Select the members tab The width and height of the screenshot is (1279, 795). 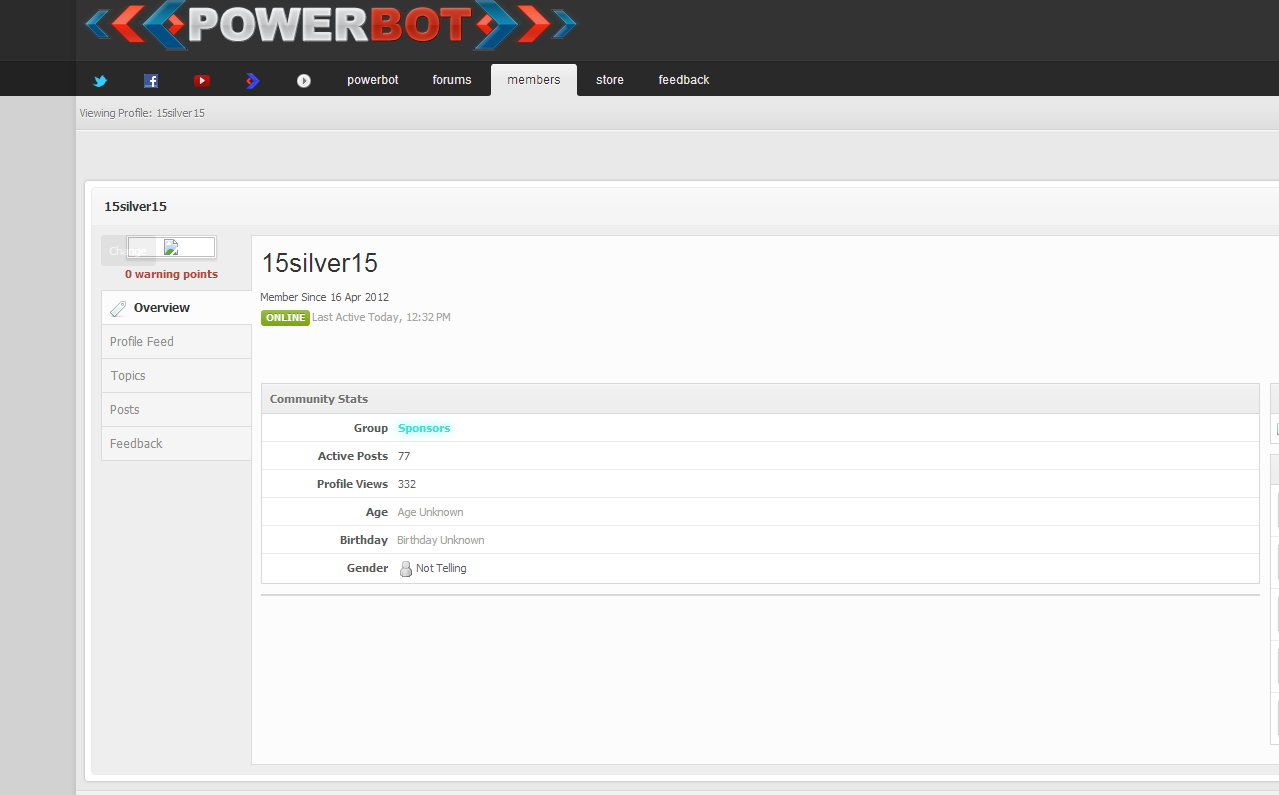click(x=534, y=80)
